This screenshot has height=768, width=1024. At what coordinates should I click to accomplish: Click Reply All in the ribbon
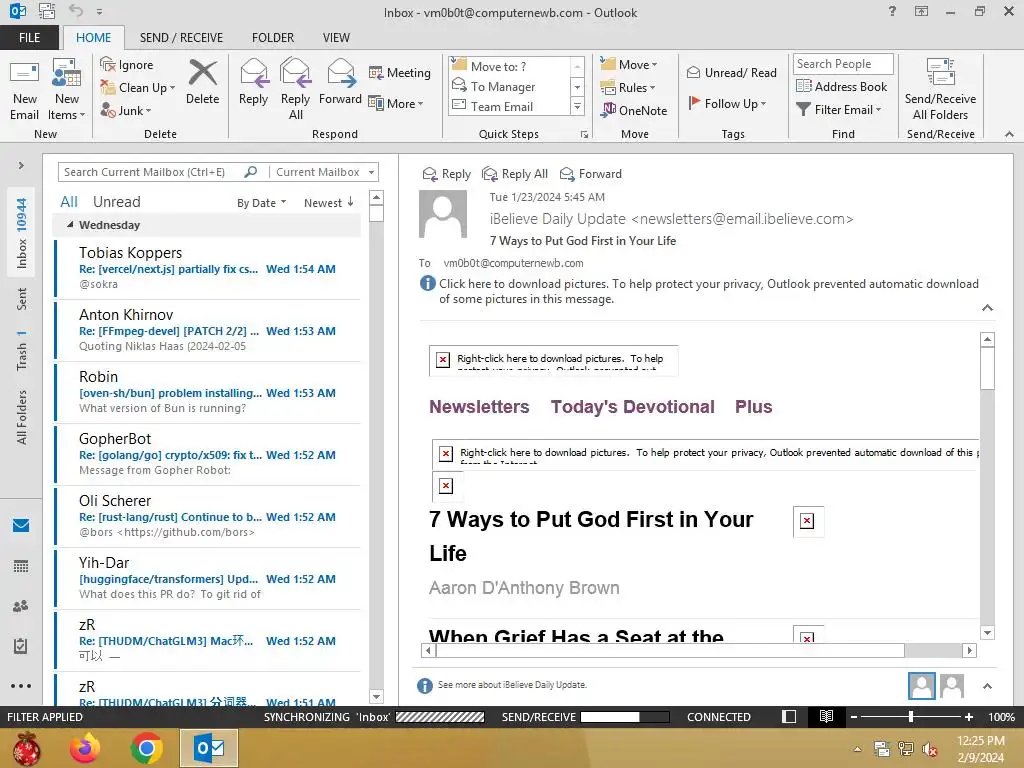pyautogui.click(x=295, y=89)
